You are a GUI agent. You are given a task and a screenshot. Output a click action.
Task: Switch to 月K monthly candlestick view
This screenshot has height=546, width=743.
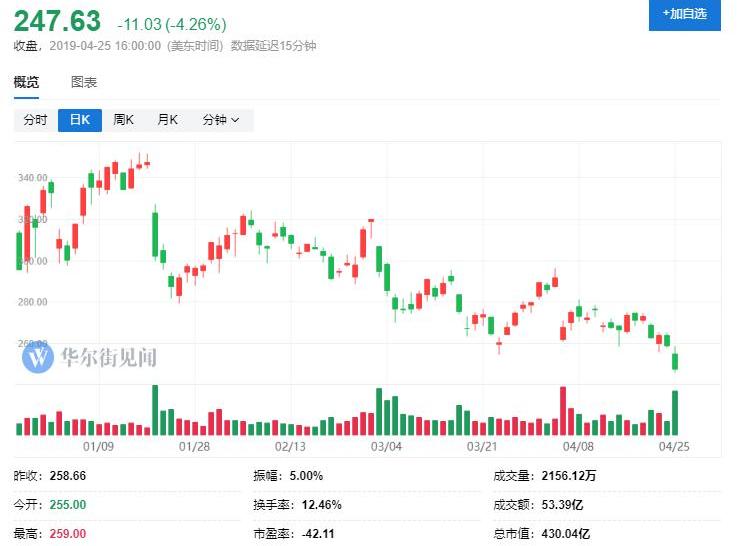[x=167, y=120]
